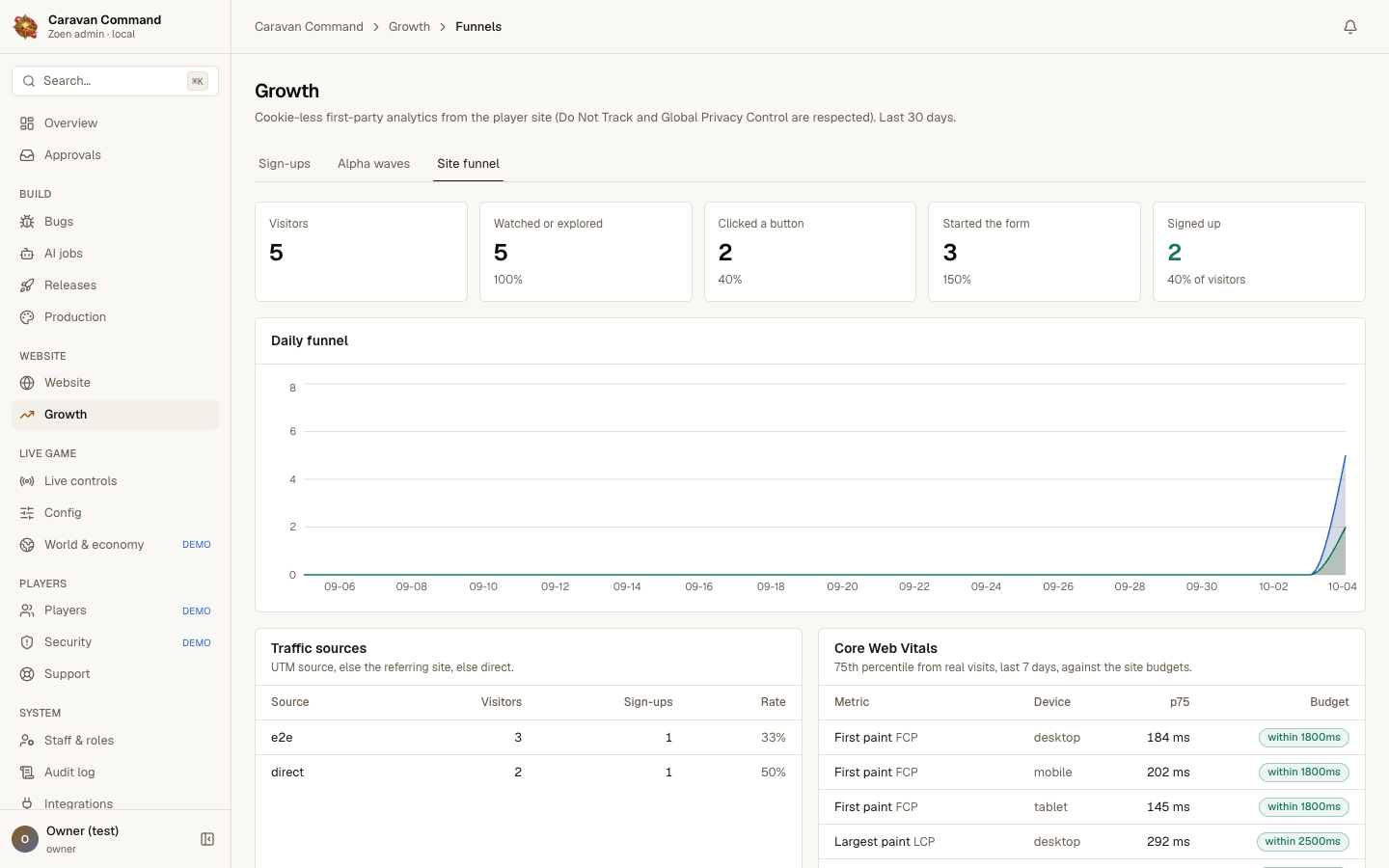1389x868 pixels.
Task: Open Players in the sidebar
Action: tap(115, 610)
